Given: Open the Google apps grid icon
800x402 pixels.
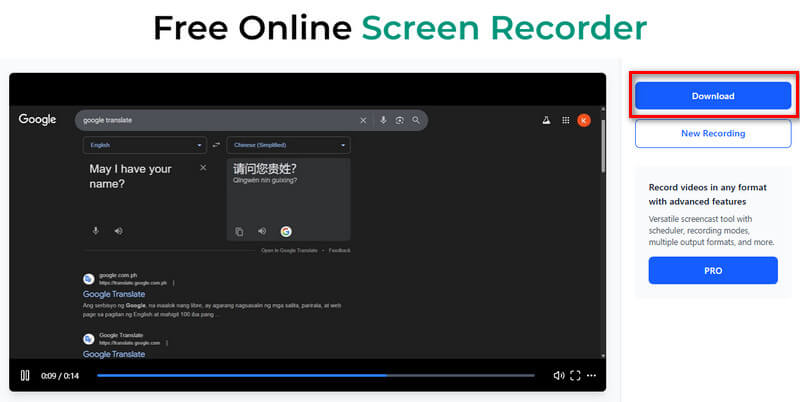Looking at the screenshot, I should pyautogui.click(x=565, y=120).
